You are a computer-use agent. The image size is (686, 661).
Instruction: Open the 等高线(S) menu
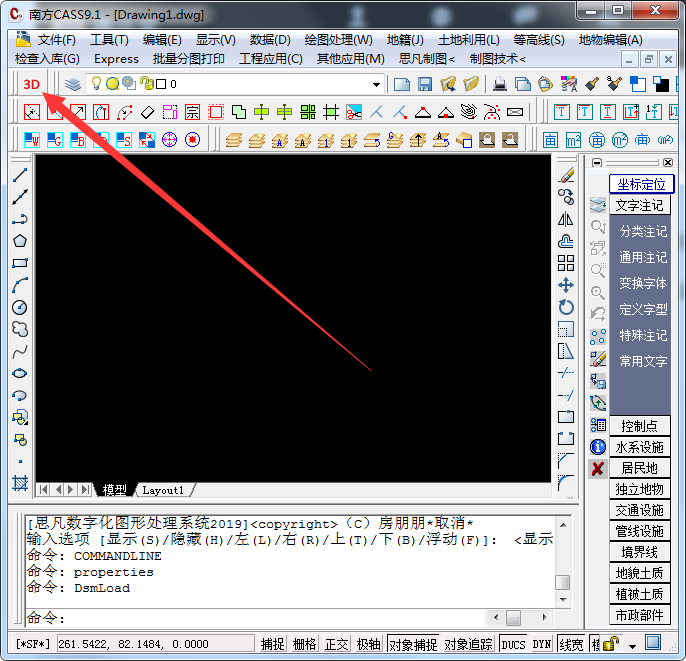tap(539, 40)
